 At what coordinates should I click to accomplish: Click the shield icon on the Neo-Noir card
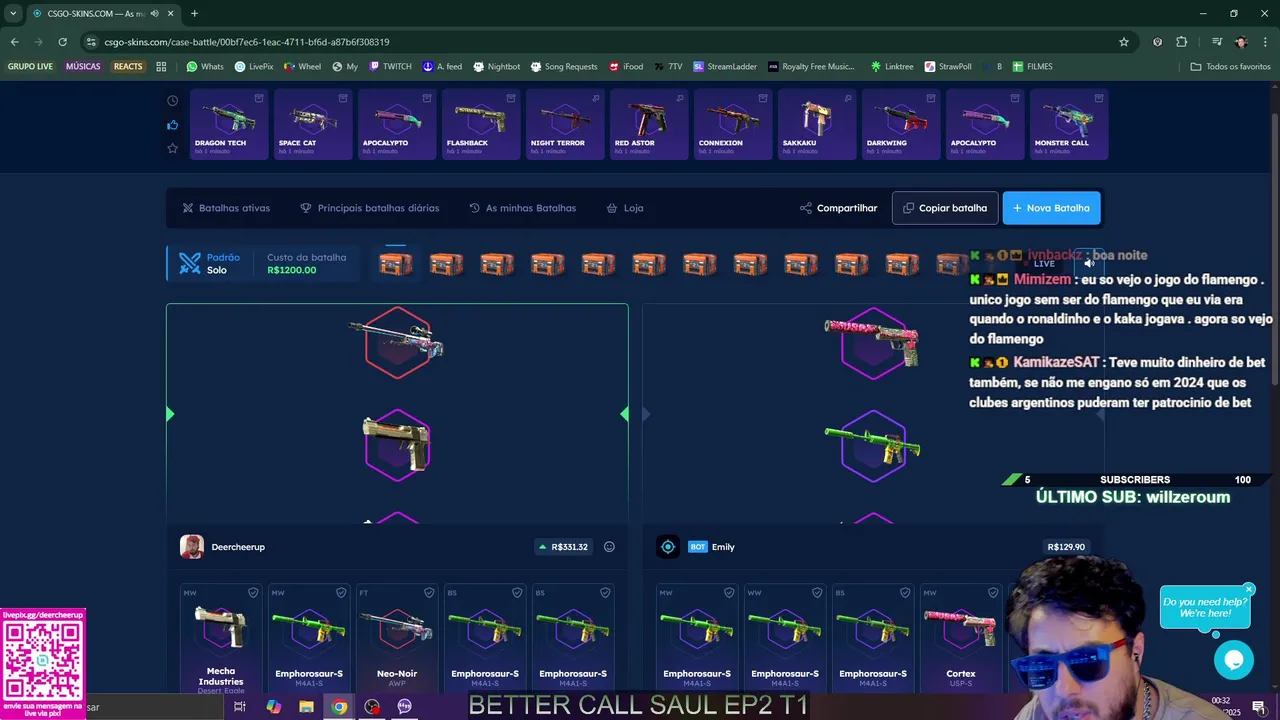(429, 593)
